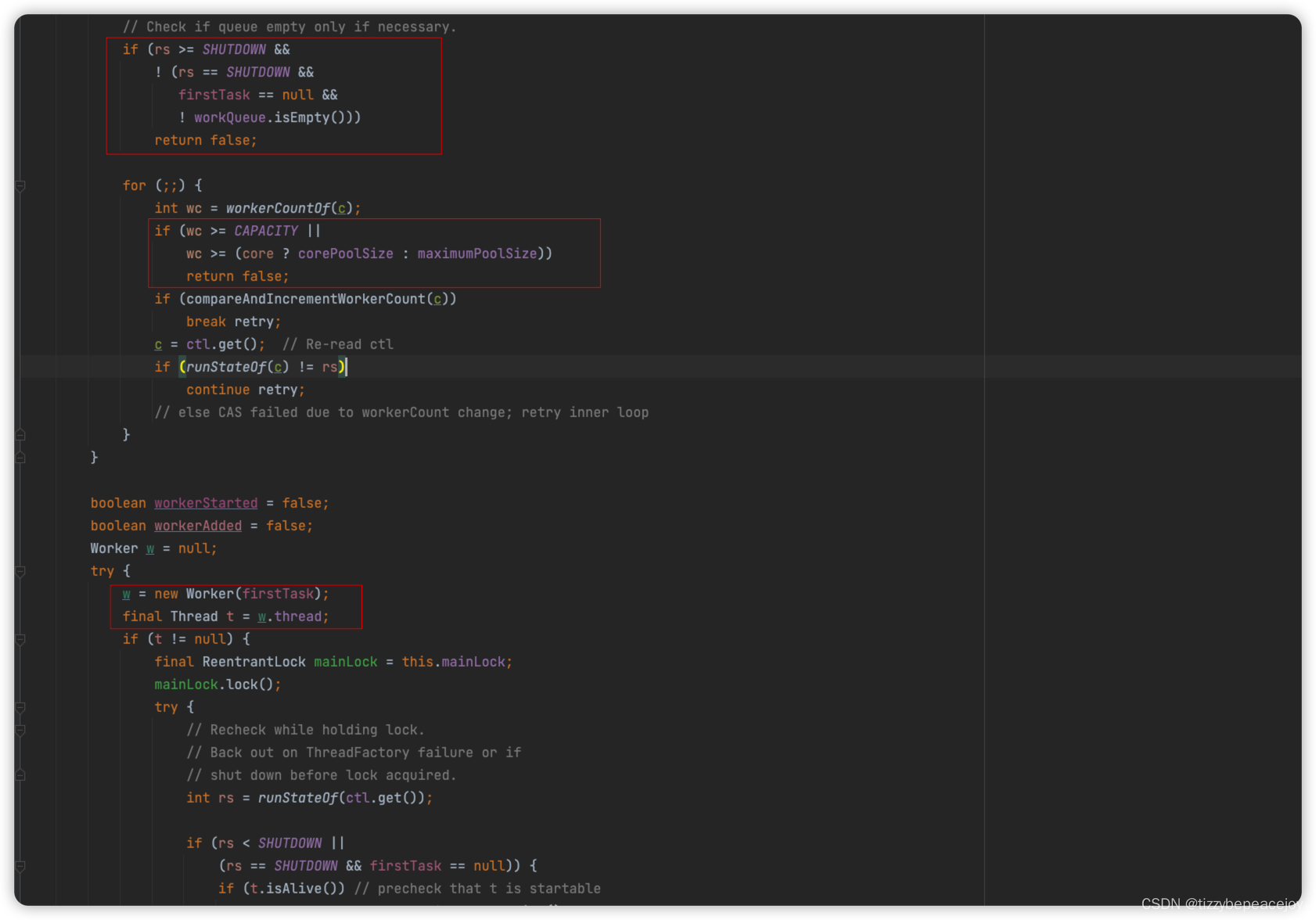Click firstTask in firstTask == null && line

[x=214, y=95]
